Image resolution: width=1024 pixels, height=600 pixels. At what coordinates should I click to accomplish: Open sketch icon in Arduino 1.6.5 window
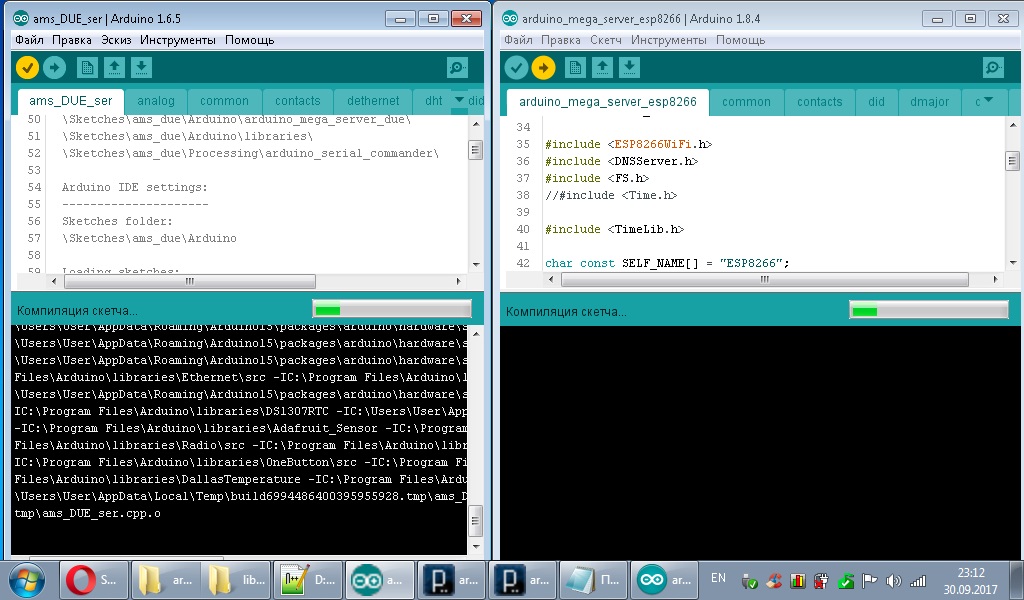114,68
